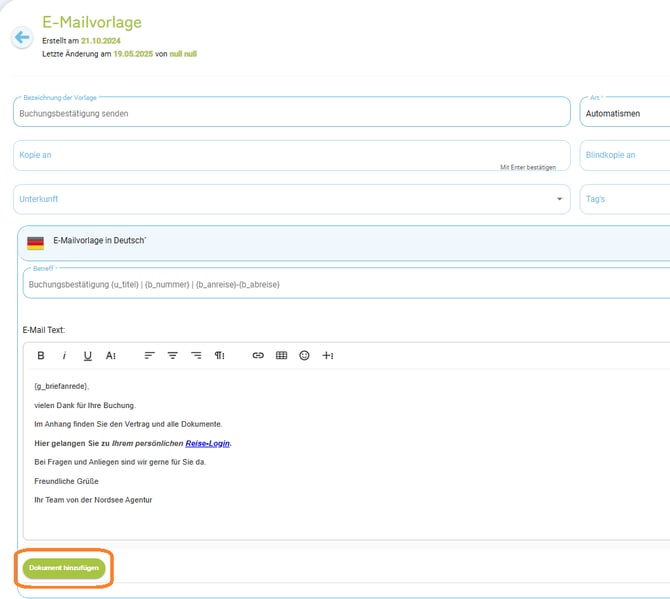Screen dimensions: 670x599
Task: Toggle bold formatting in the editor
Action: pos(41,355)
